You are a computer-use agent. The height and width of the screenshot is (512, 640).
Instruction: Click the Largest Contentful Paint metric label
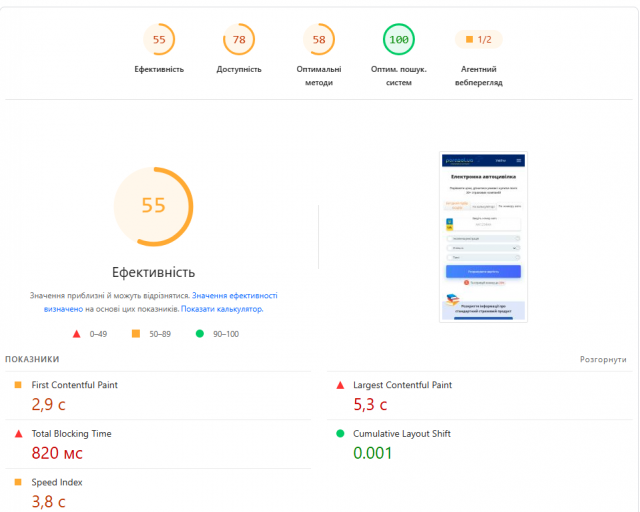coord(402,385)
